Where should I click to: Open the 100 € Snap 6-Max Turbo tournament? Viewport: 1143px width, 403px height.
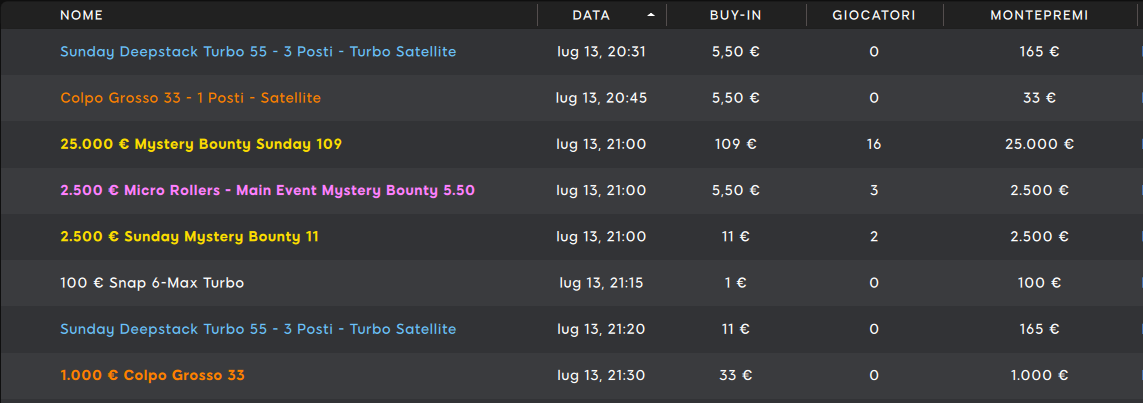click(x=152, y=283)
